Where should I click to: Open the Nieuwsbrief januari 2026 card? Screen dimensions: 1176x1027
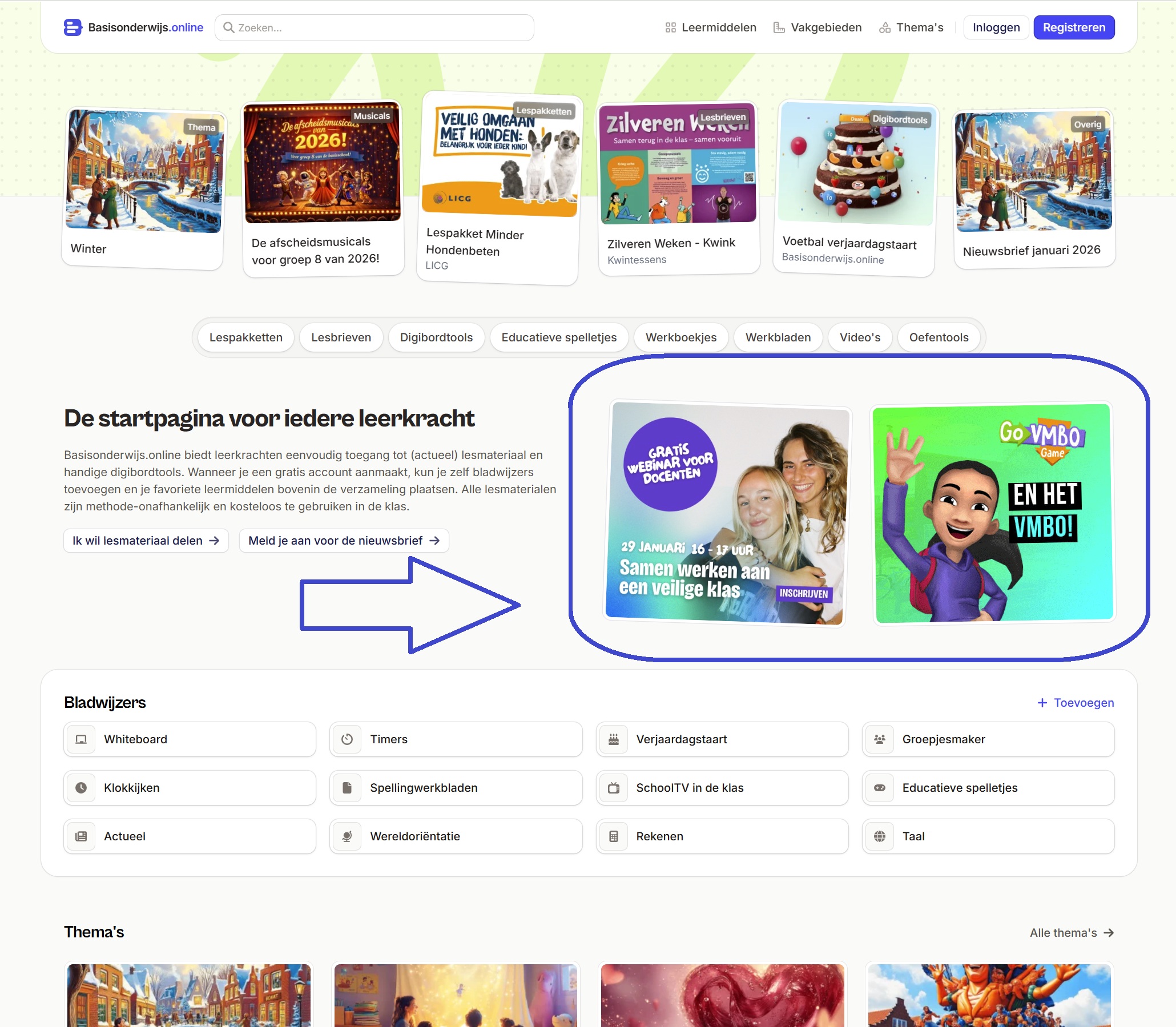click(1034, 188)
